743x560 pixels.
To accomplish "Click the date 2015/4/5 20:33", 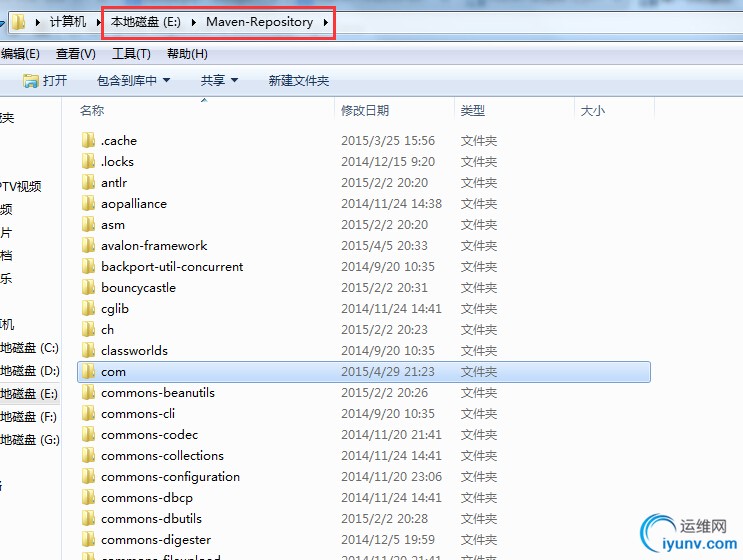I will click(x=384, y=246).
